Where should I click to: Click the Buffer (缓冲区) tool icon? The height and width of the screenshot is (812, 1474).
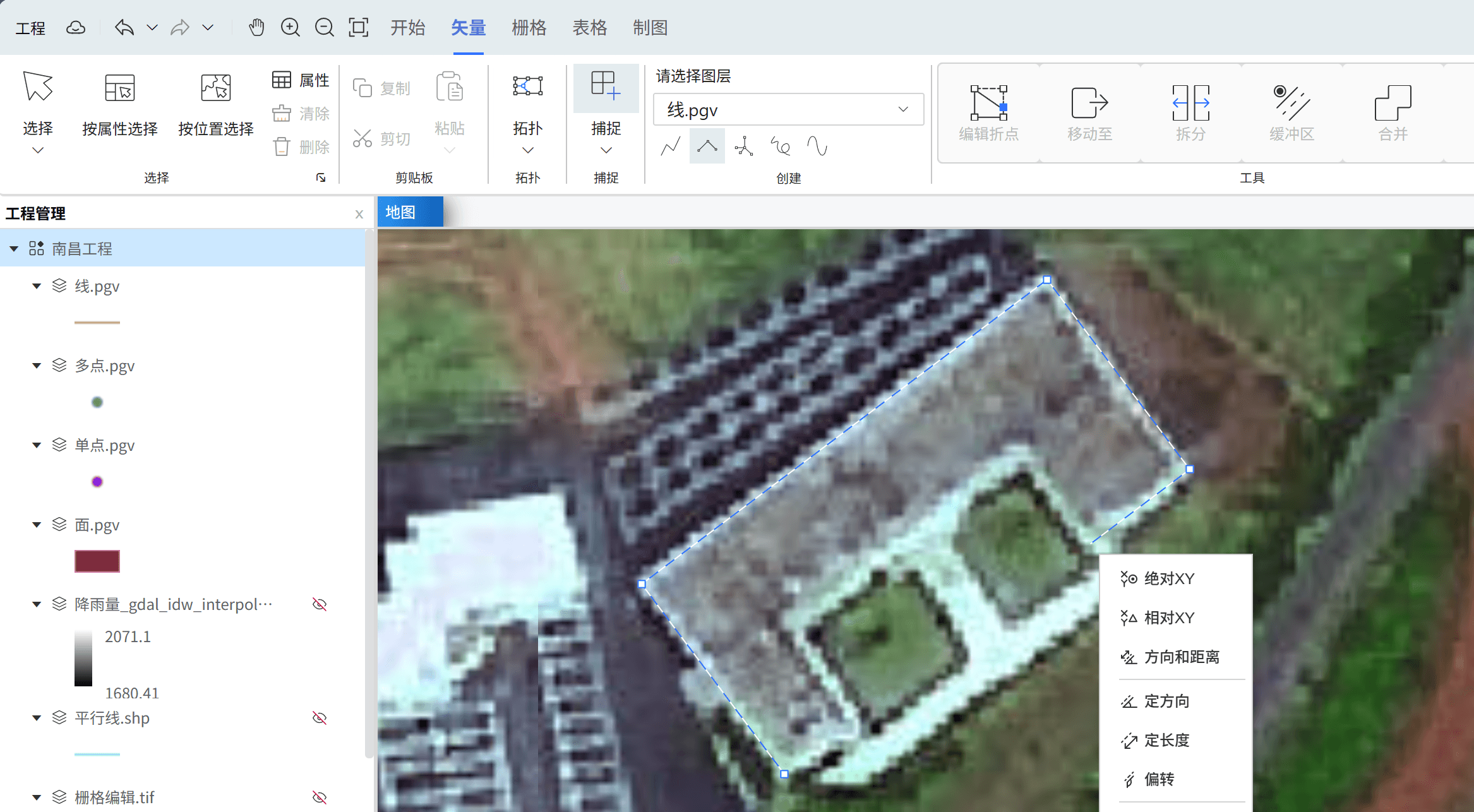(1291, 103)
